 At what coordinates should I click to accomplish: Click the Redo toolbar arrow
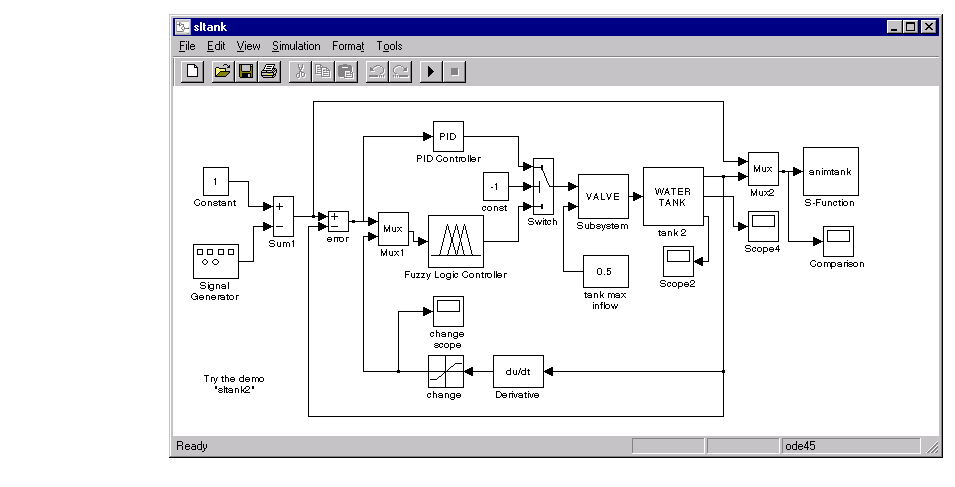(400, 71)
